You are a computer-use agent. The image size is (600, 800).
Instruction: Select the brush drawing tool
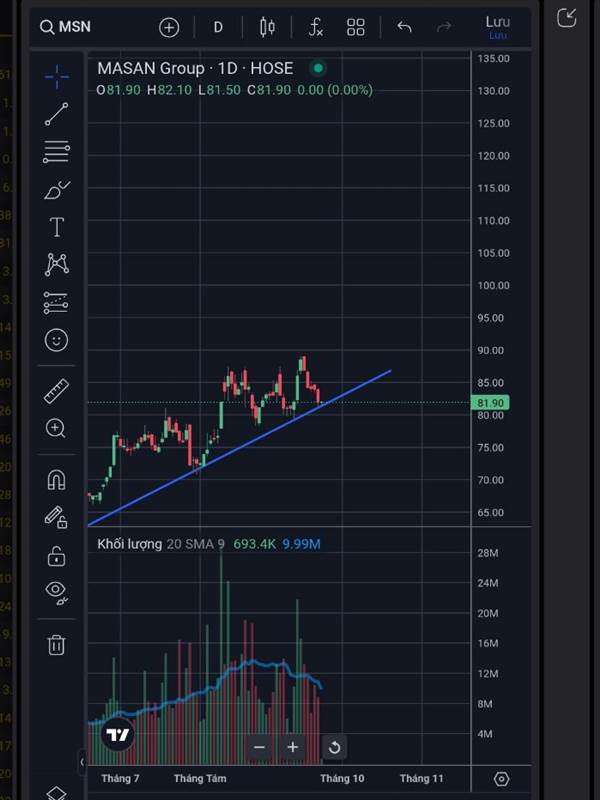[57, 190]
